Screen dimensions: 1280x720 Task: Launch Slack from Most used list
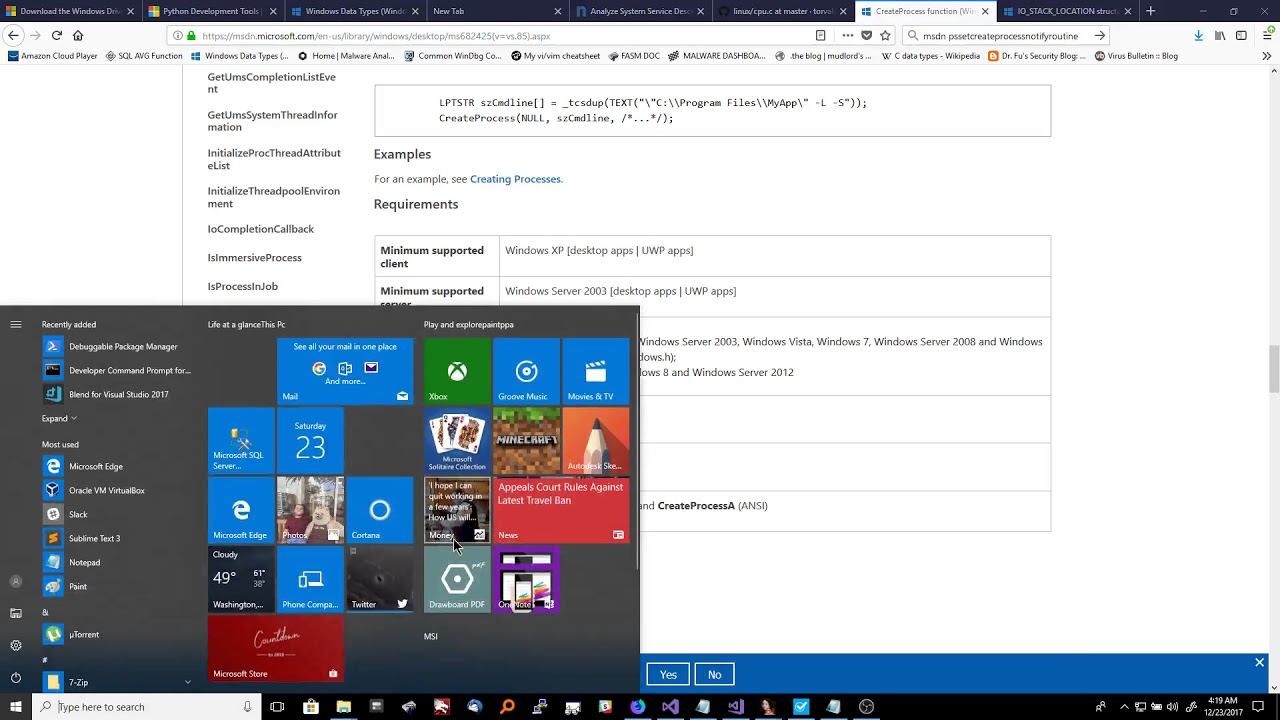pyautogui.click(x=117, y=514)
